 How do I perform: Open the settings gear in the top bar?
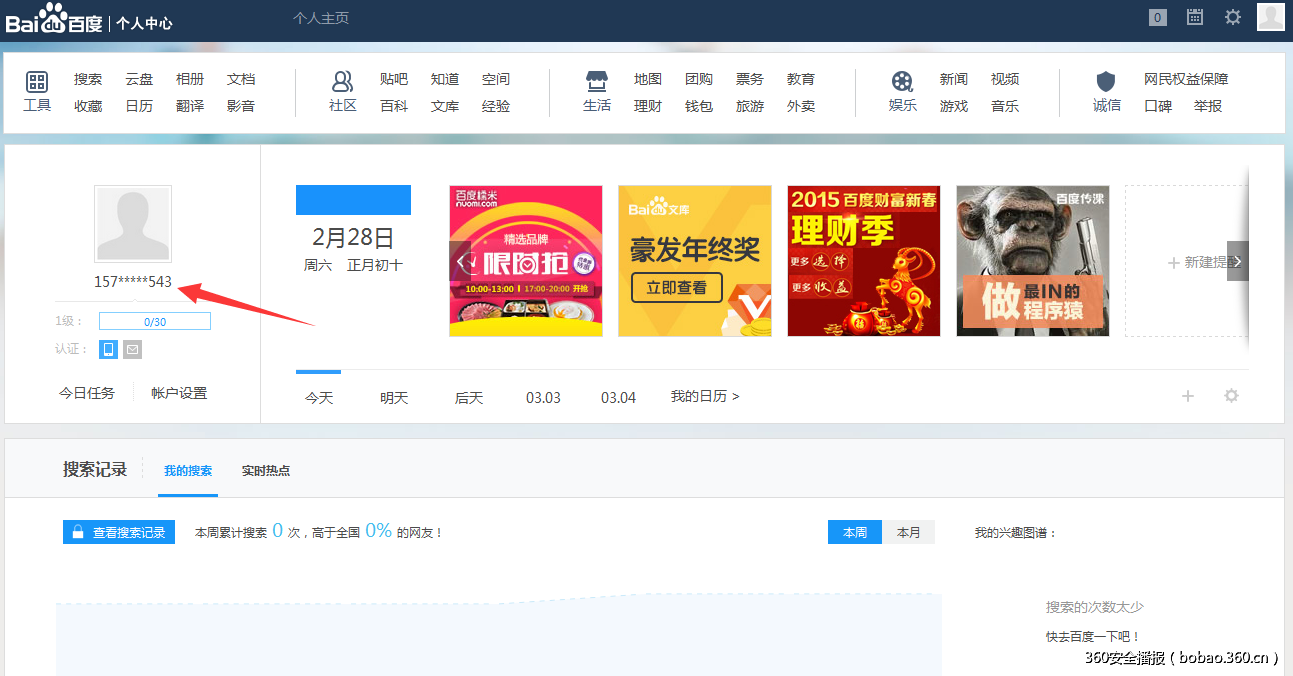point(1233,17)
